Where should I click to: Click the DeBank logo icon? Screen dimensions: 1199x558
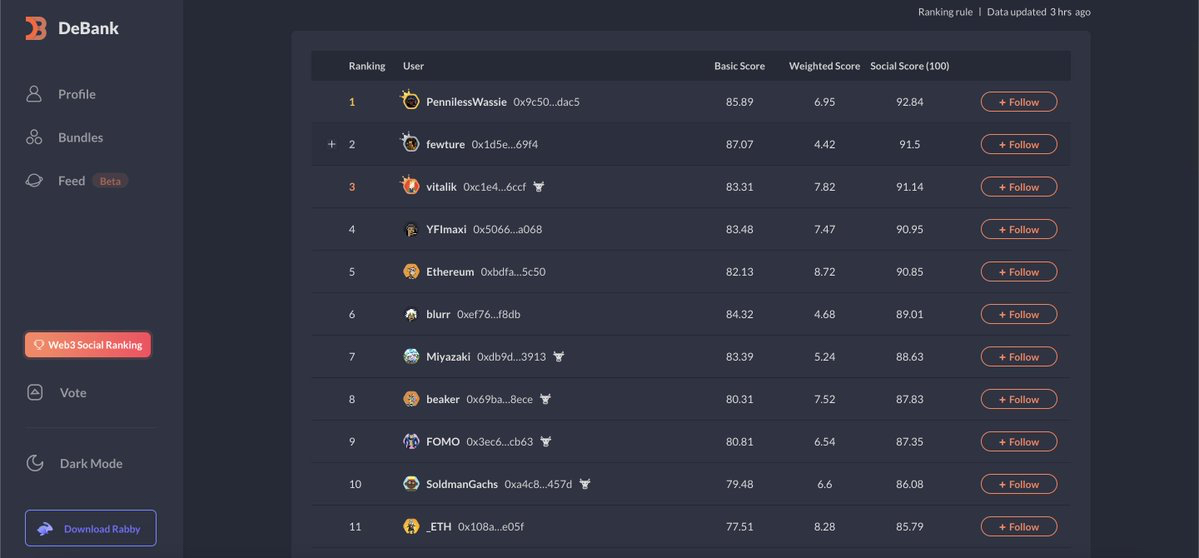point(35,28)
